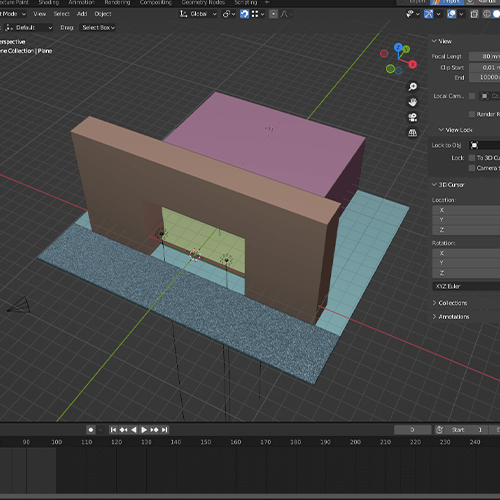Enable Lock To 3D Cursor checkbox
The width and height of the screenshot is (500, 500).
pos(472,158)
